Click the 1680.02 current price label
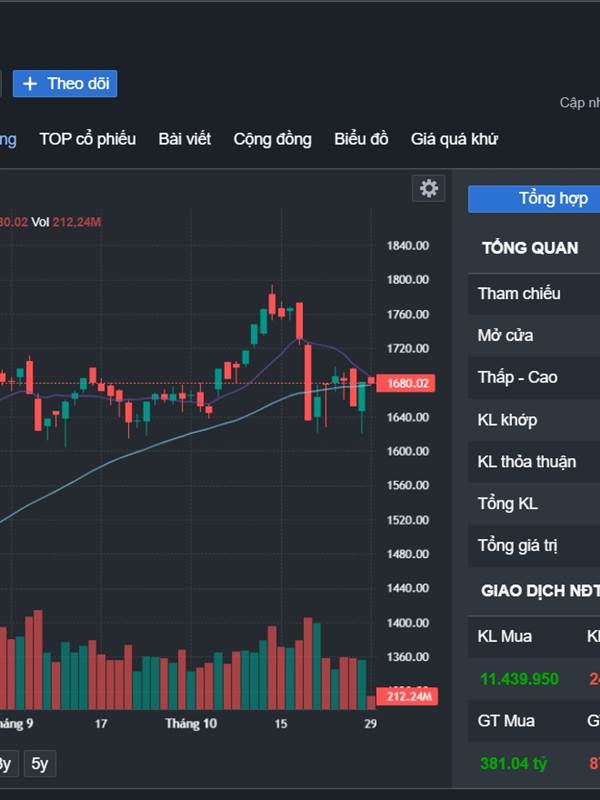The height and width of the screenshot is (800, 600). point(407,383)
